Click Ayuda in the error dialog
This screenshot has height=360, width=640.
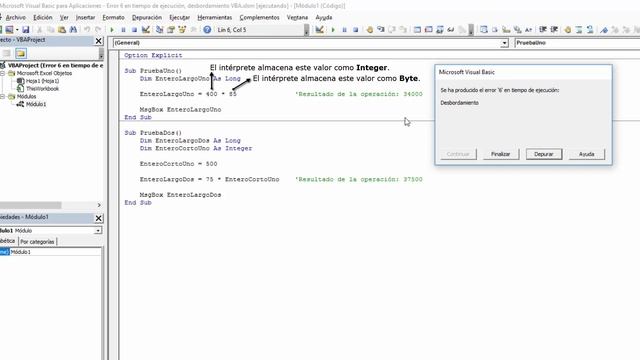587,154
